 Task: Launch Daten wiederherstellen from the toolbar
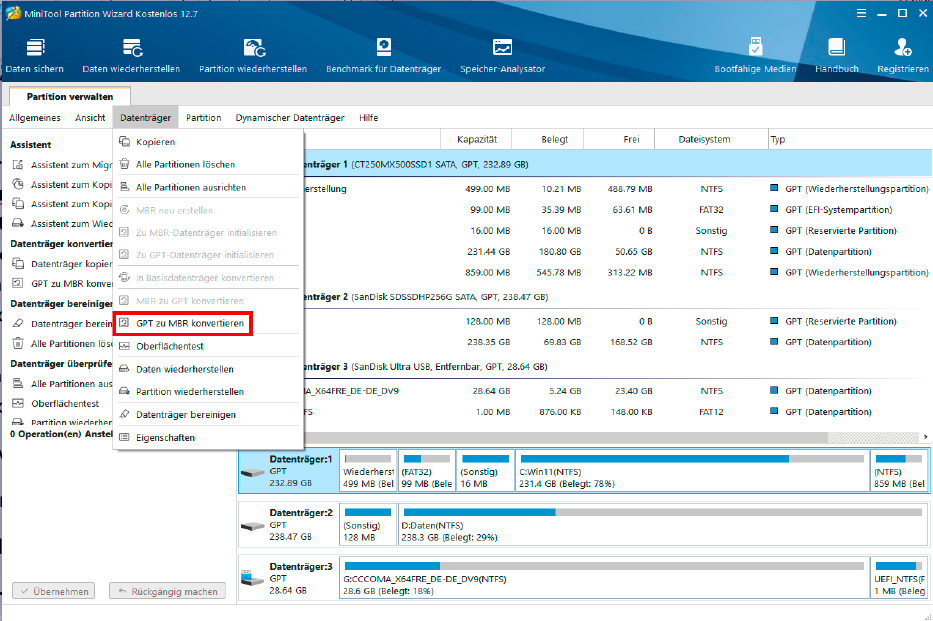tap(131, 55)
